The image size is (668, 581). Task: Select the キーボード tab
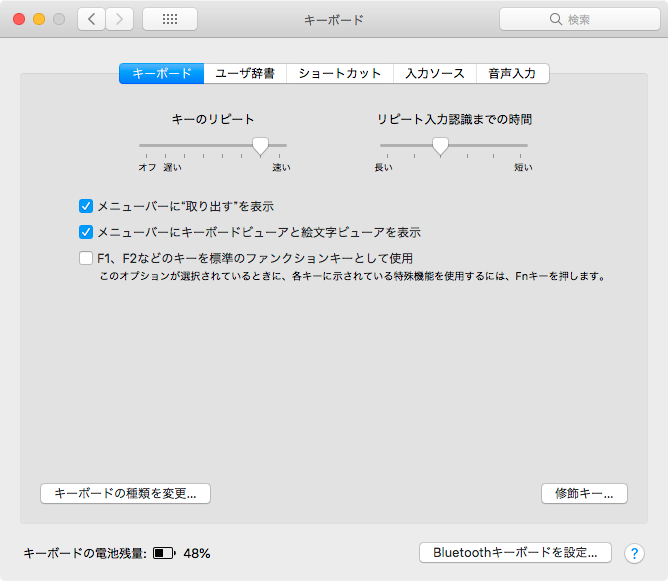pos(161,73)
